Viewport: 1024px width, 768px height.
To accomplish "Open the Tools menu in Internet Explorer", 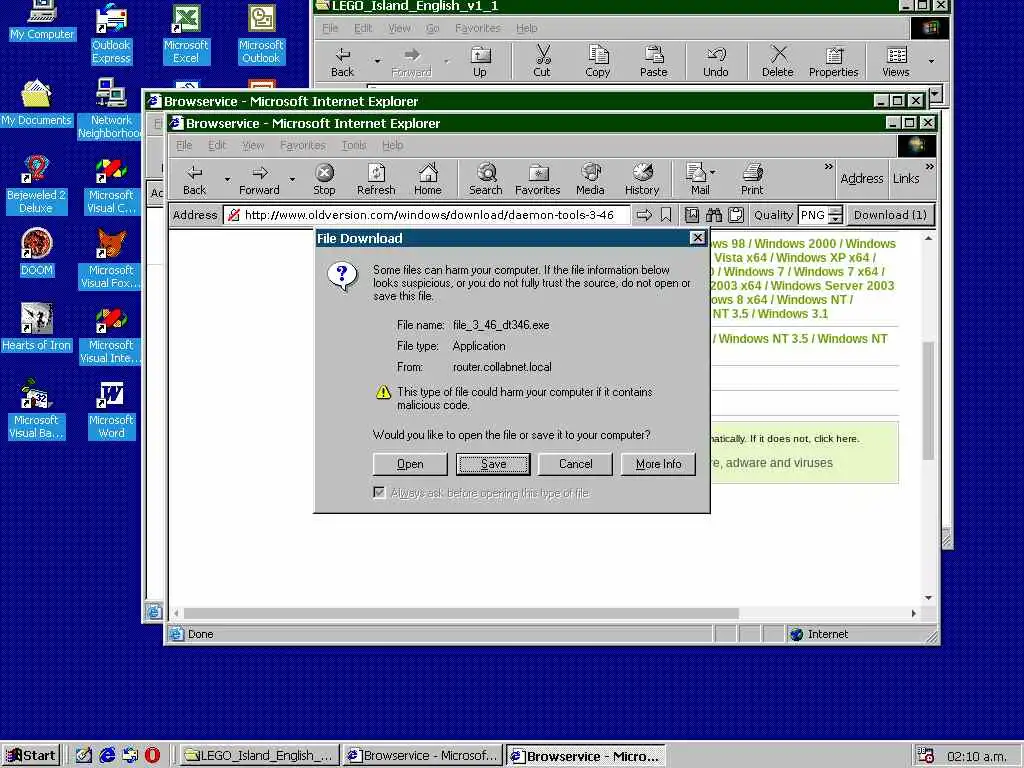I will click(x=353, y=145).
